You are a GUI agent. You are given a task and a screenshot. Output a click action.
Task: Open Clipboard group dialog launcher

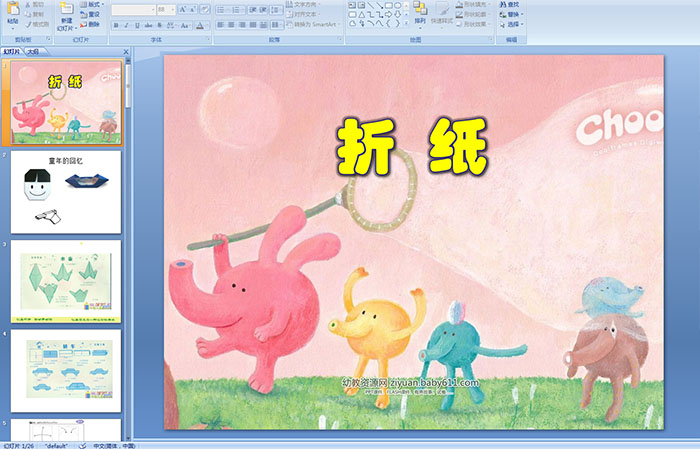(48, 39)
